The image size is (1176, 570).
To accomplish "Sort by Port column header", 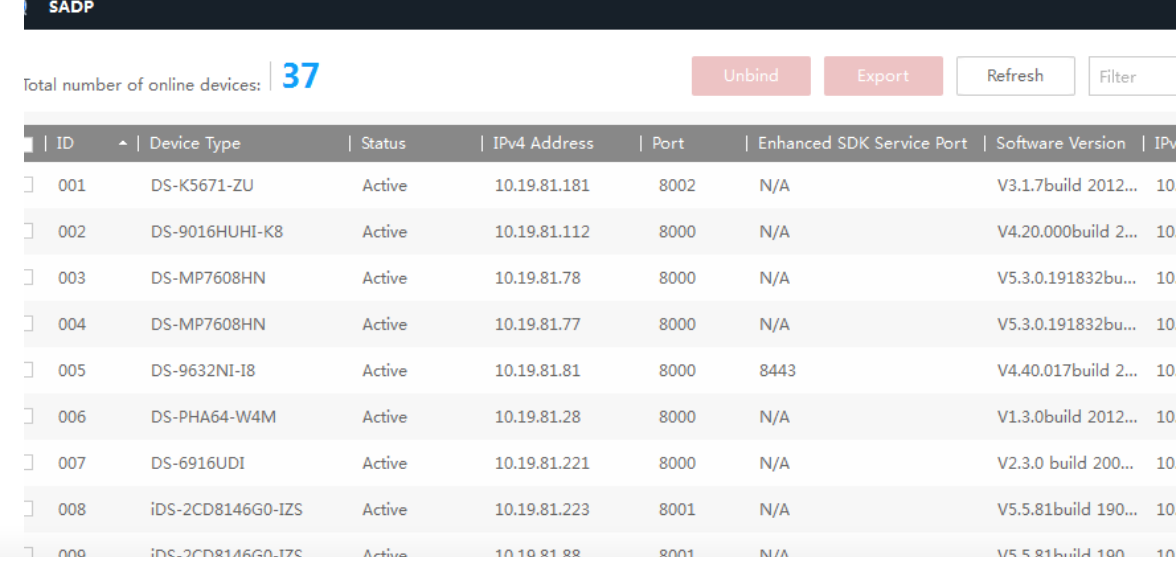I will (x=668, y=143).
